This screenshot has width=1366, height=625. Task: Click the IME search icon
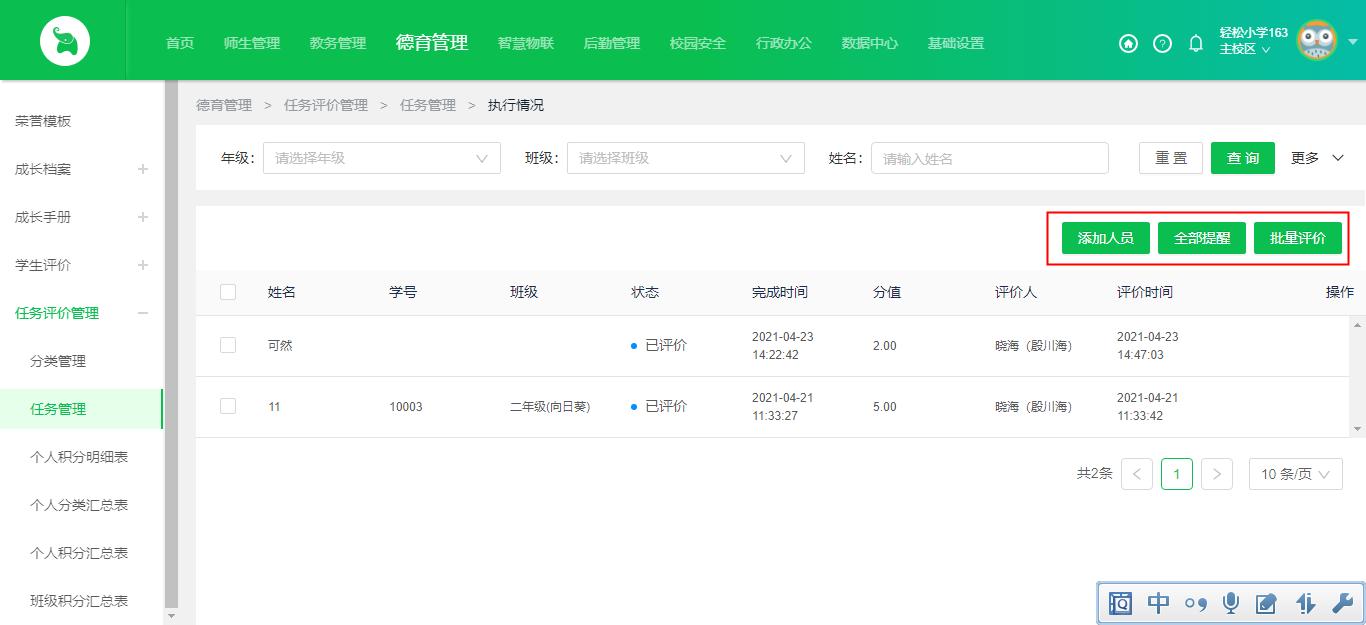pos(1120,603)
